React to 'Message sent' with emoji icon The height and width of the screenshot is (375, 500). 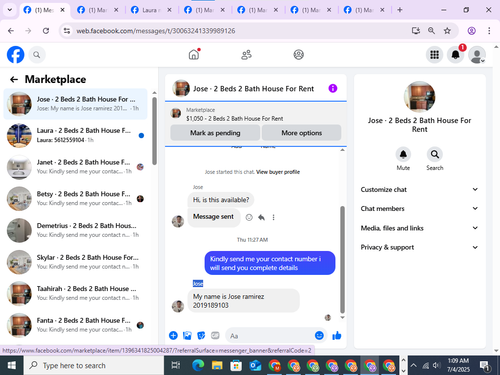[x=249, y=217]
